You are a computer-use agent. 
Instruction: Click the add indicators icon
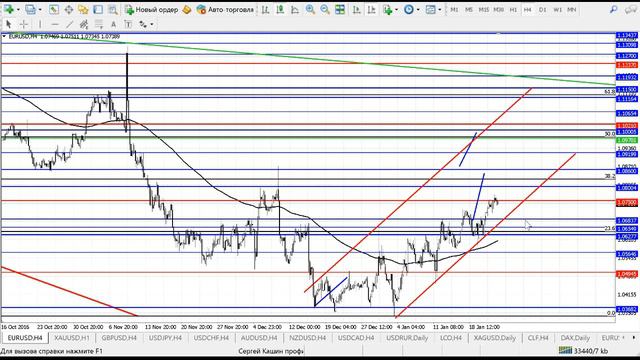(x=388, y=9)
